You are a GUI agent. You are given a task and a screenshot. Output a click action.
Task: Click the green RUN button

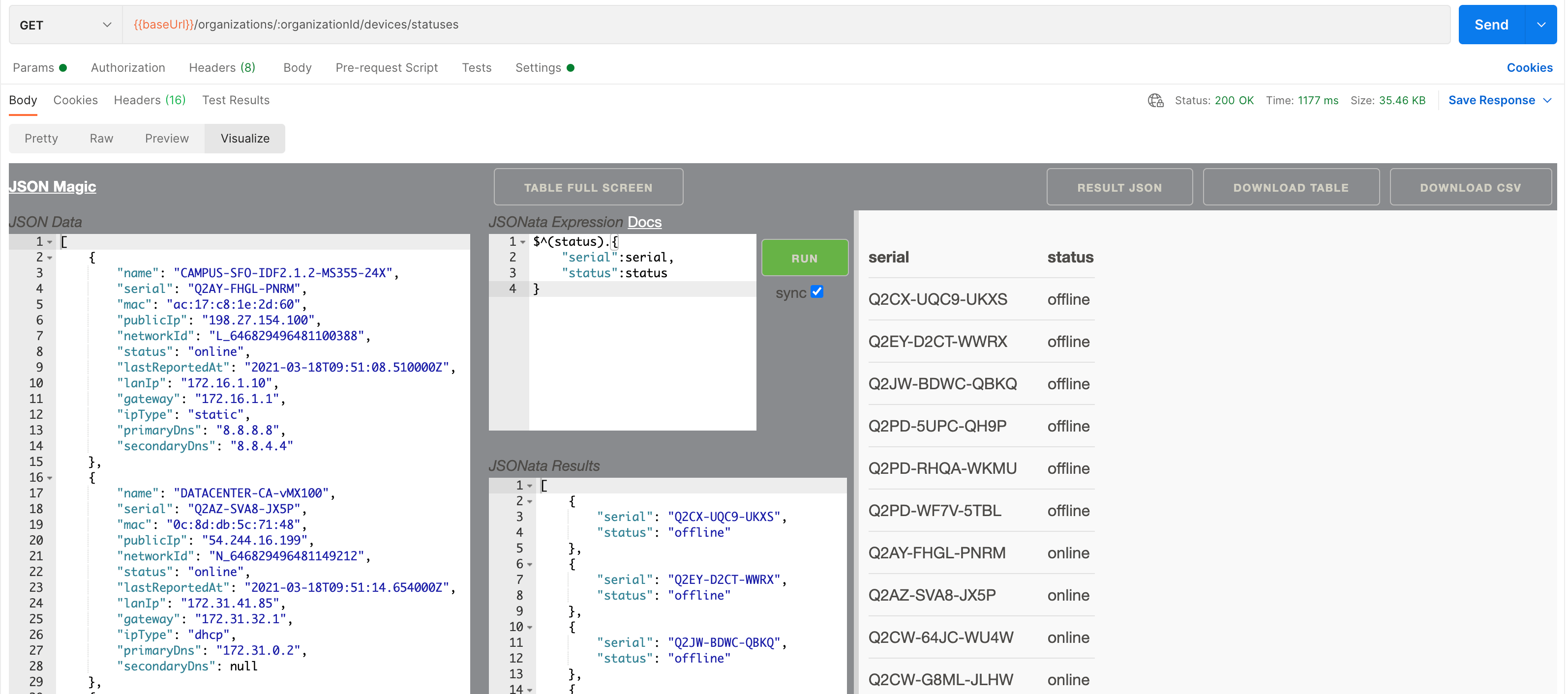(x=804, y=257)
